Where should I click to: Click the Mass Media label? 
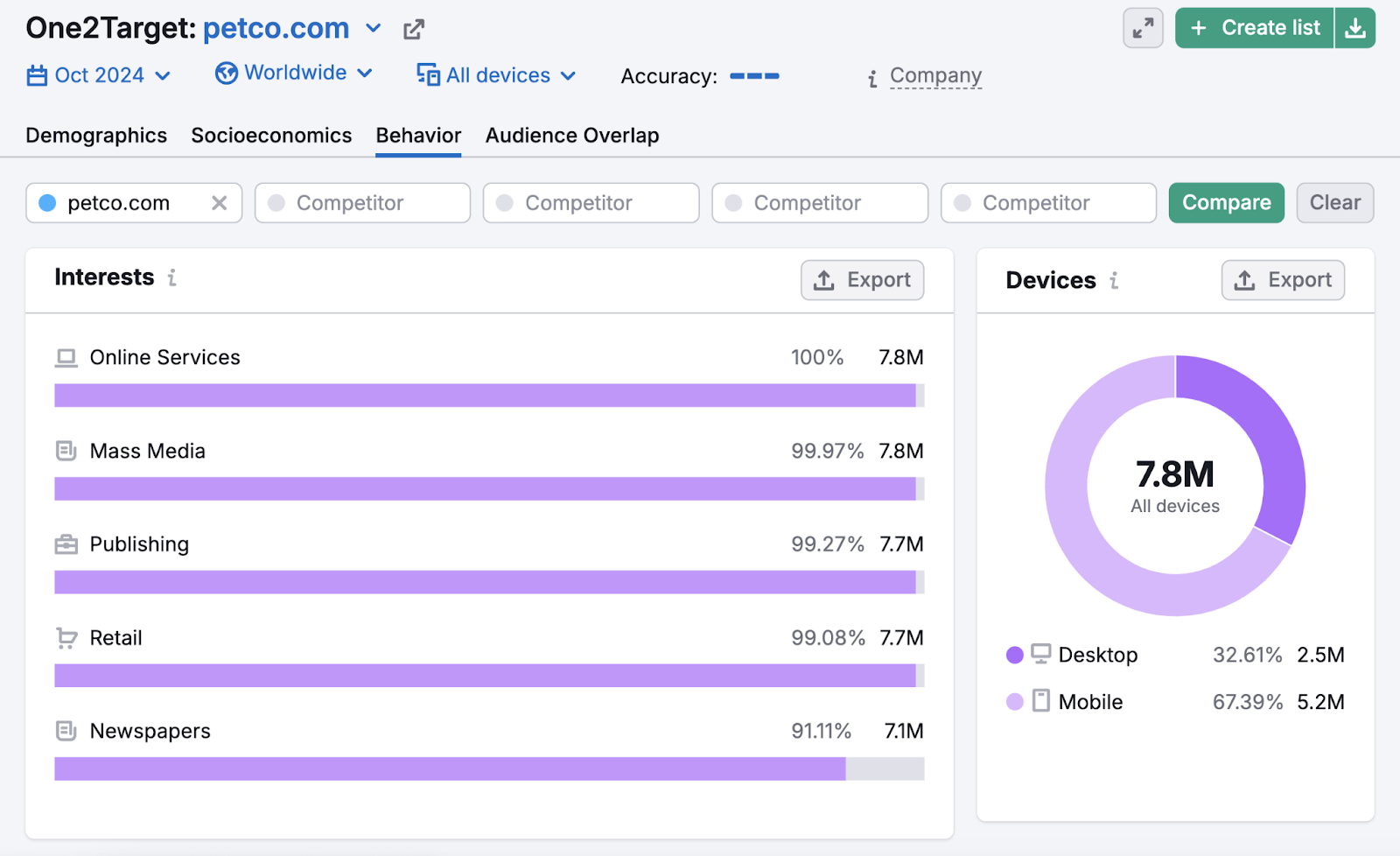click(x=147, y=451)
